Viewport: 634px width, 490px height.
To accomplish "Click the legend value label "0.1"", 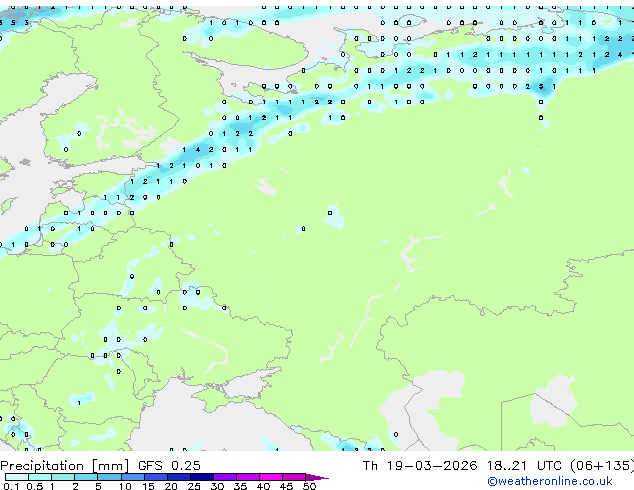I will (x=11, y=486).
